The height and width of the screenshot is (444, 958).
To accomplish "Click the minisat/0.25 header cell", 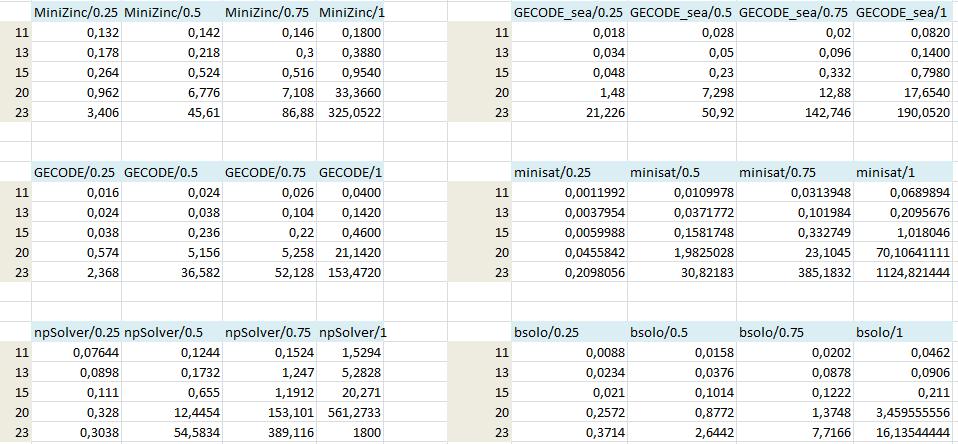I will 569,172.
